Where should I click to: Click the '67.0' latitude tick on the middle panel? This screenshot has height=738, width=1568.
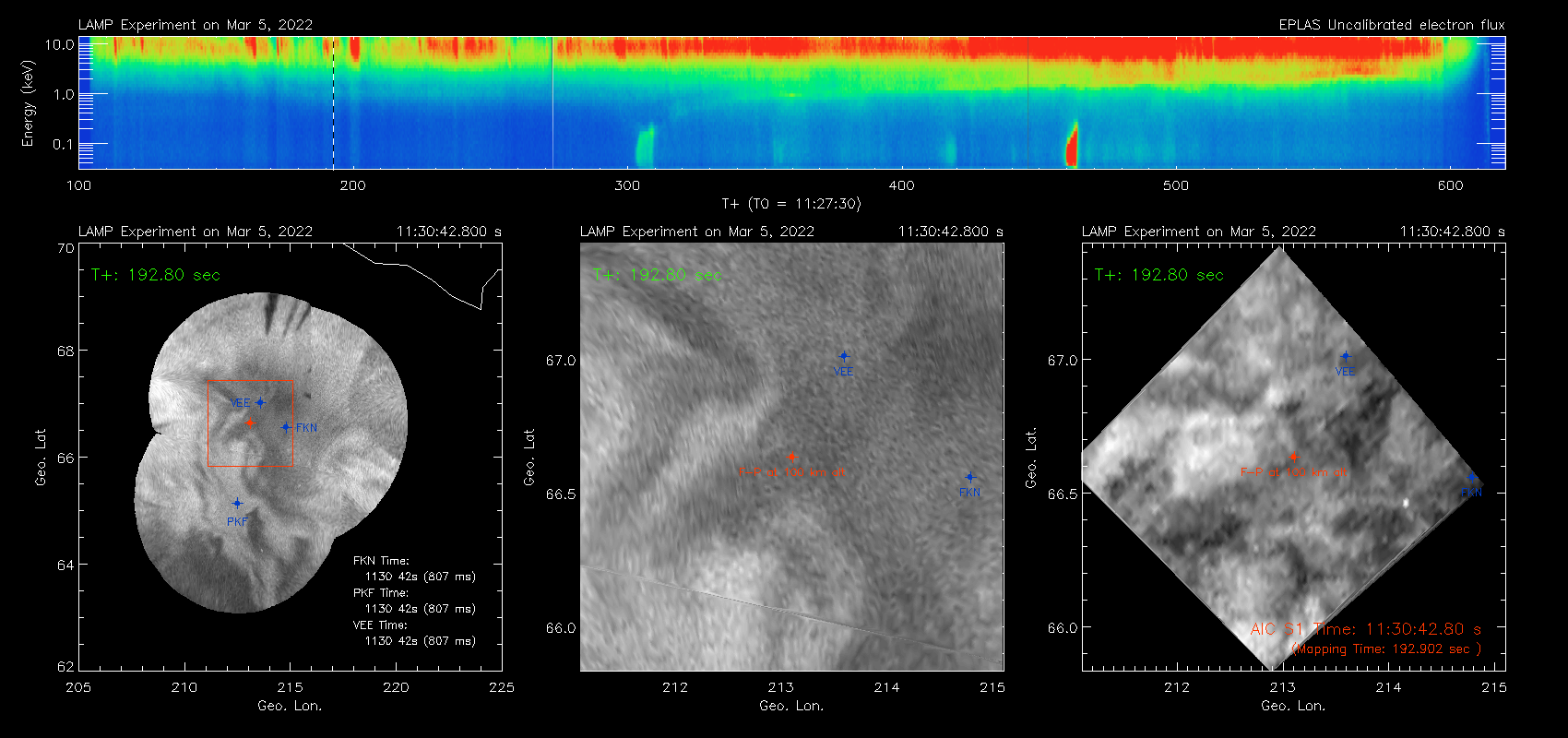coord(561,361)
